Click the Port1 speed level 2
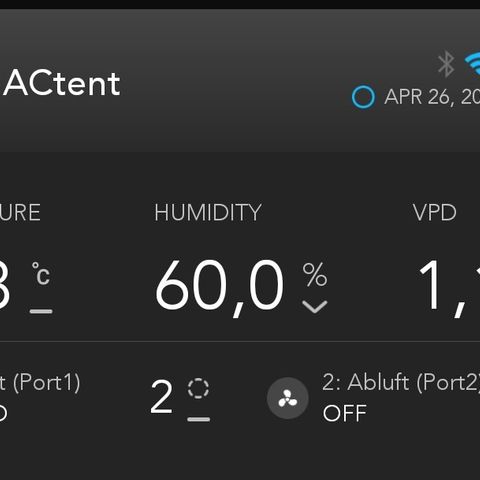The width and height of the screenshot is (480, 480). 162,397
